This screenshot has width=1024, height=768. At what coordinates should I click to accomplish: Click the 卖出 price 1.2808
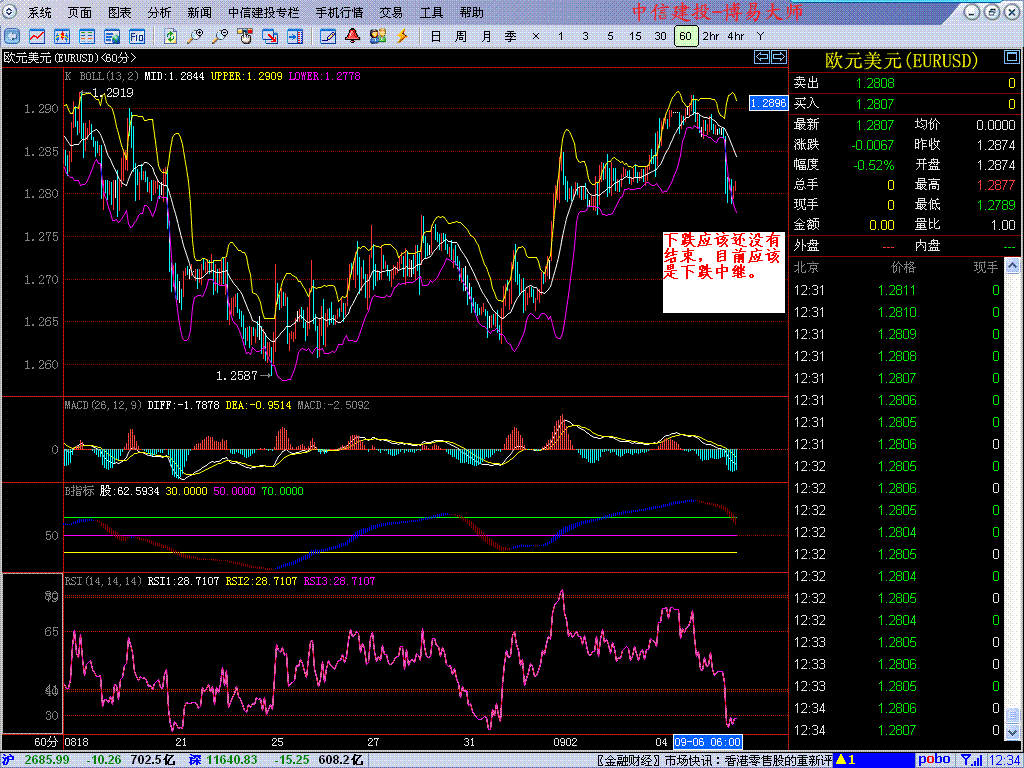(876, 83)
